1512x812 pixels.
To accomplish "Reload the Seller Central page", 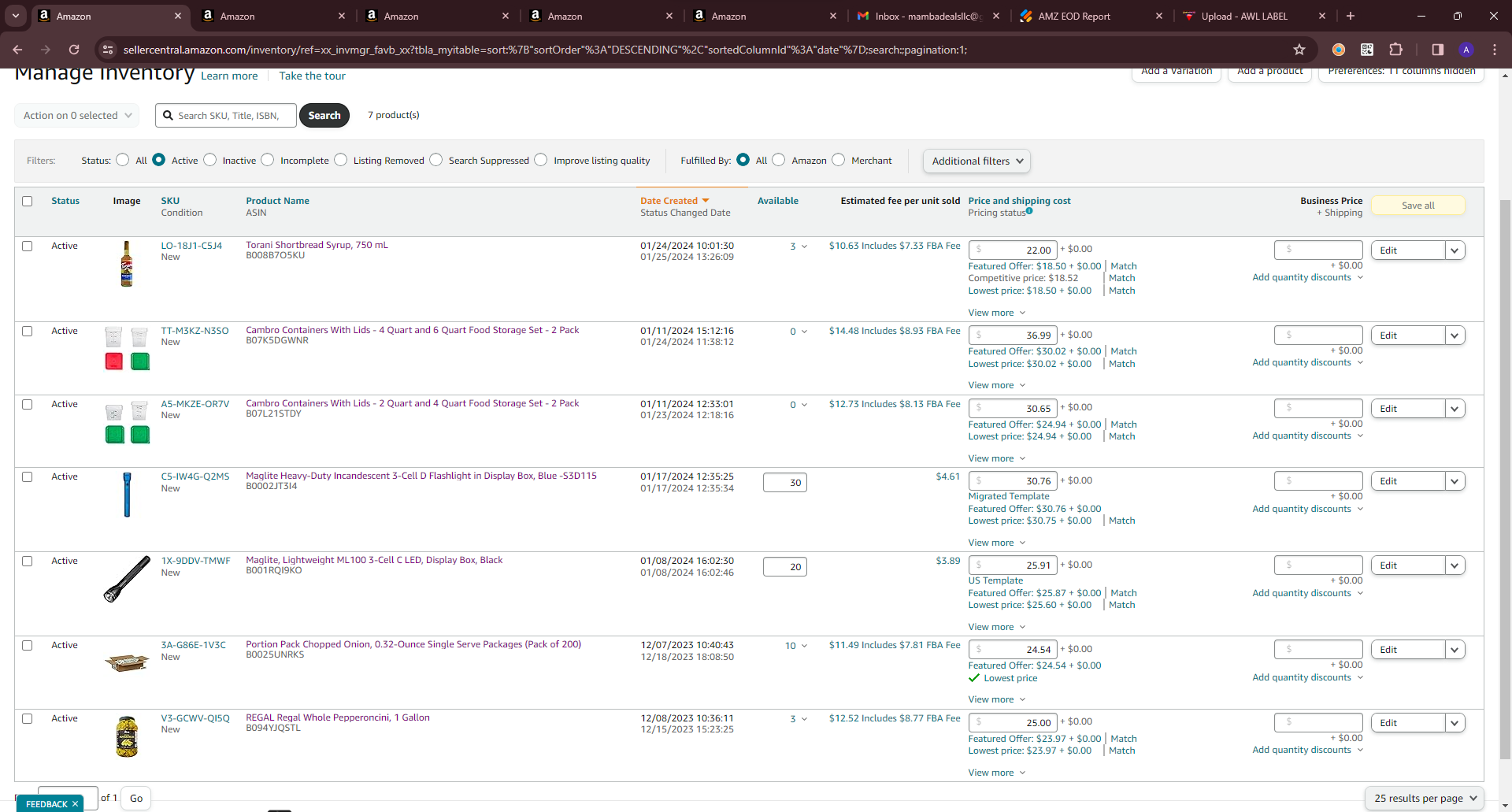I will tap(74, 50).
